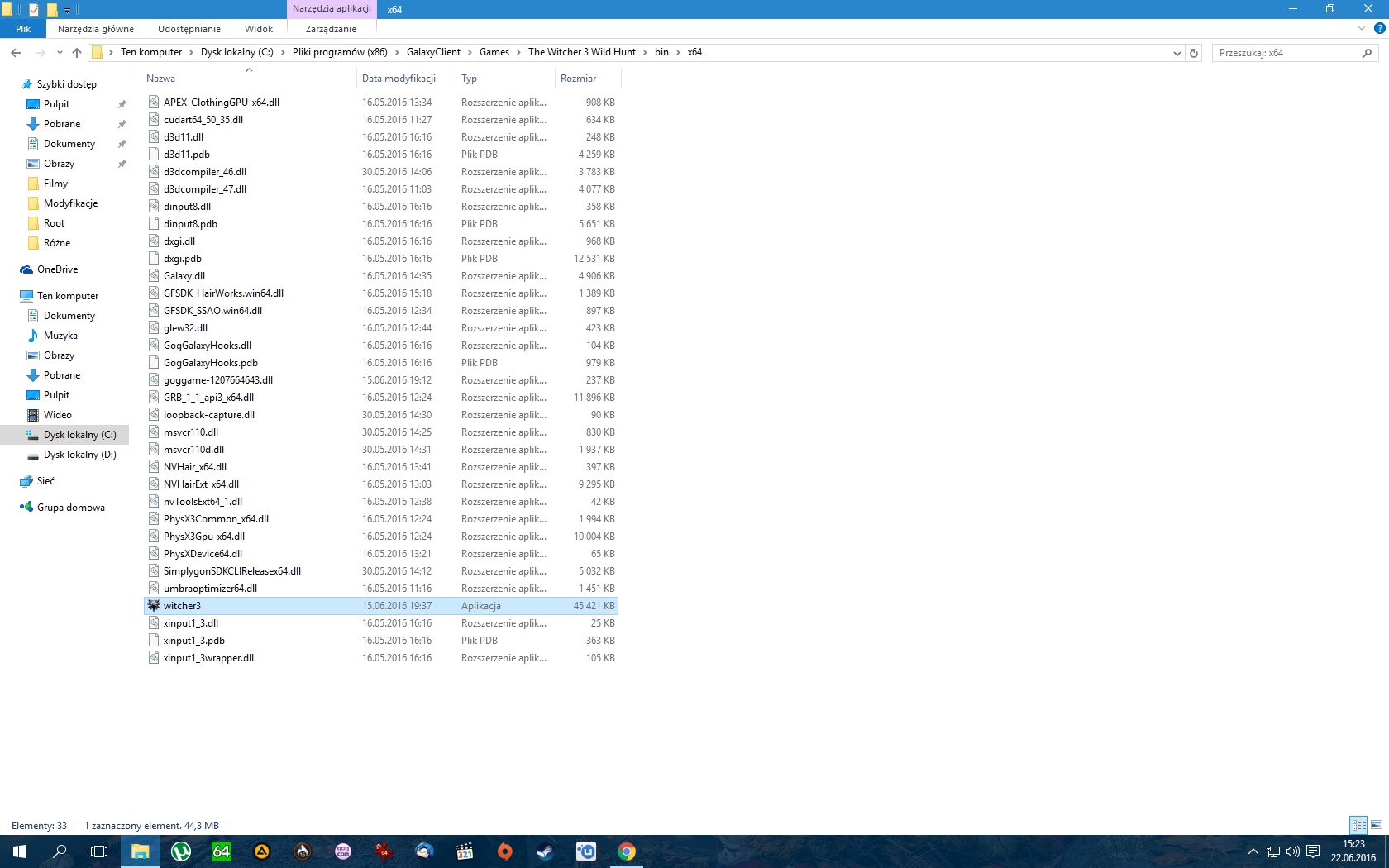The height and width of the screenshot is (868, 1389).
Task: Click the New folder quick access icon
Action: (51, 9)
